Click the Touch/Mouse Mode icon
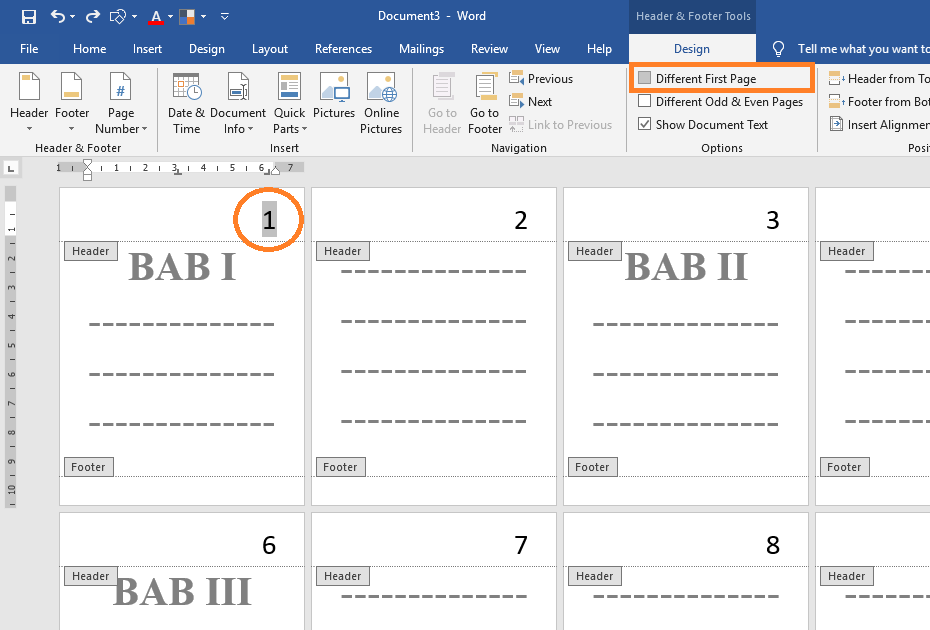 click(x=117, y=17)
